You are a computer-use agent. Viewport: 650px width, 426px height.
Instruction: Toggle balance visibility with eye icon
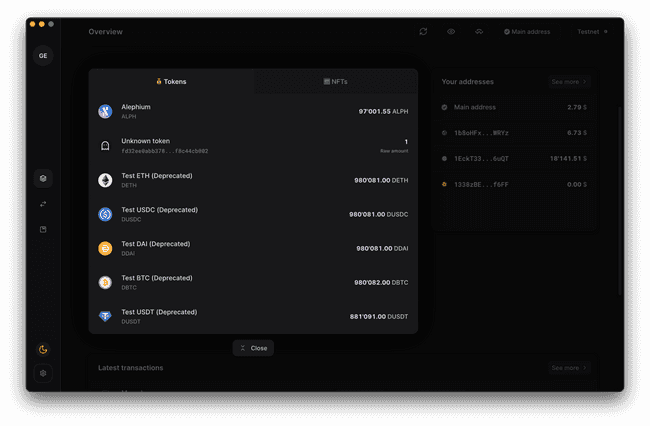point(451,32)
